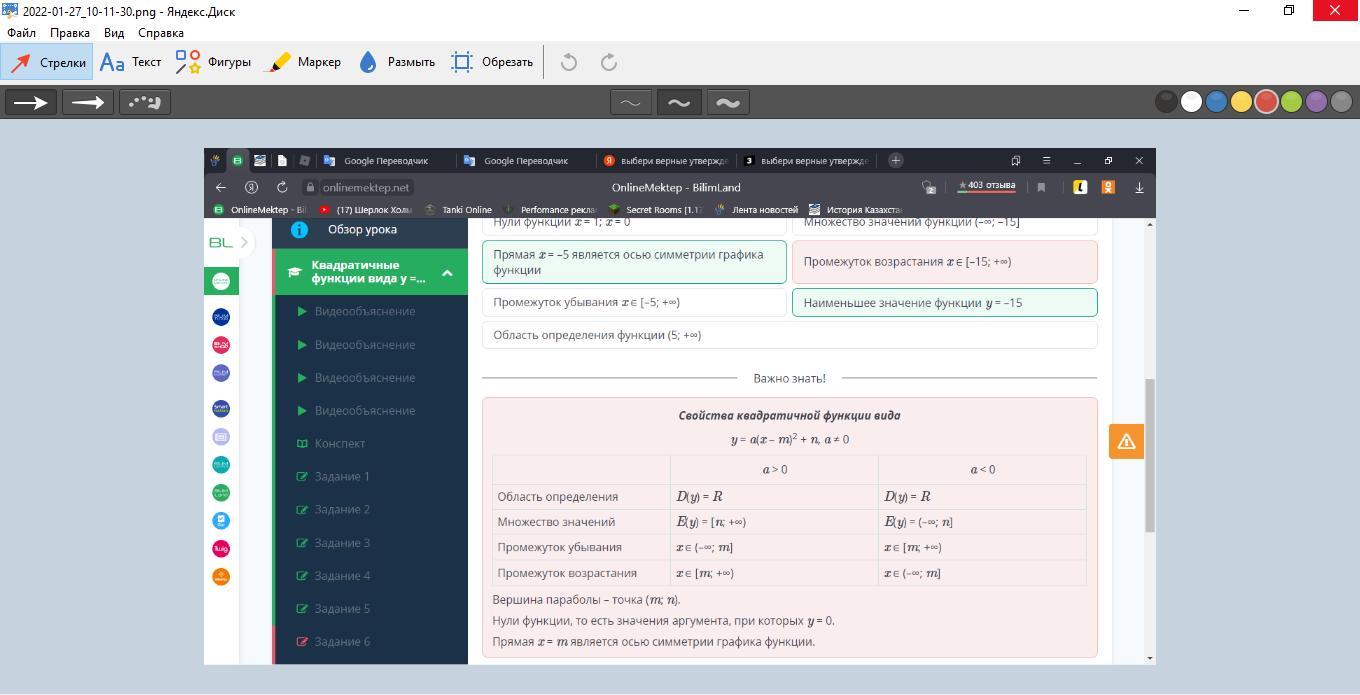Open the first Видеообъяснение item

pyautogui.click(x=364, y=311)
